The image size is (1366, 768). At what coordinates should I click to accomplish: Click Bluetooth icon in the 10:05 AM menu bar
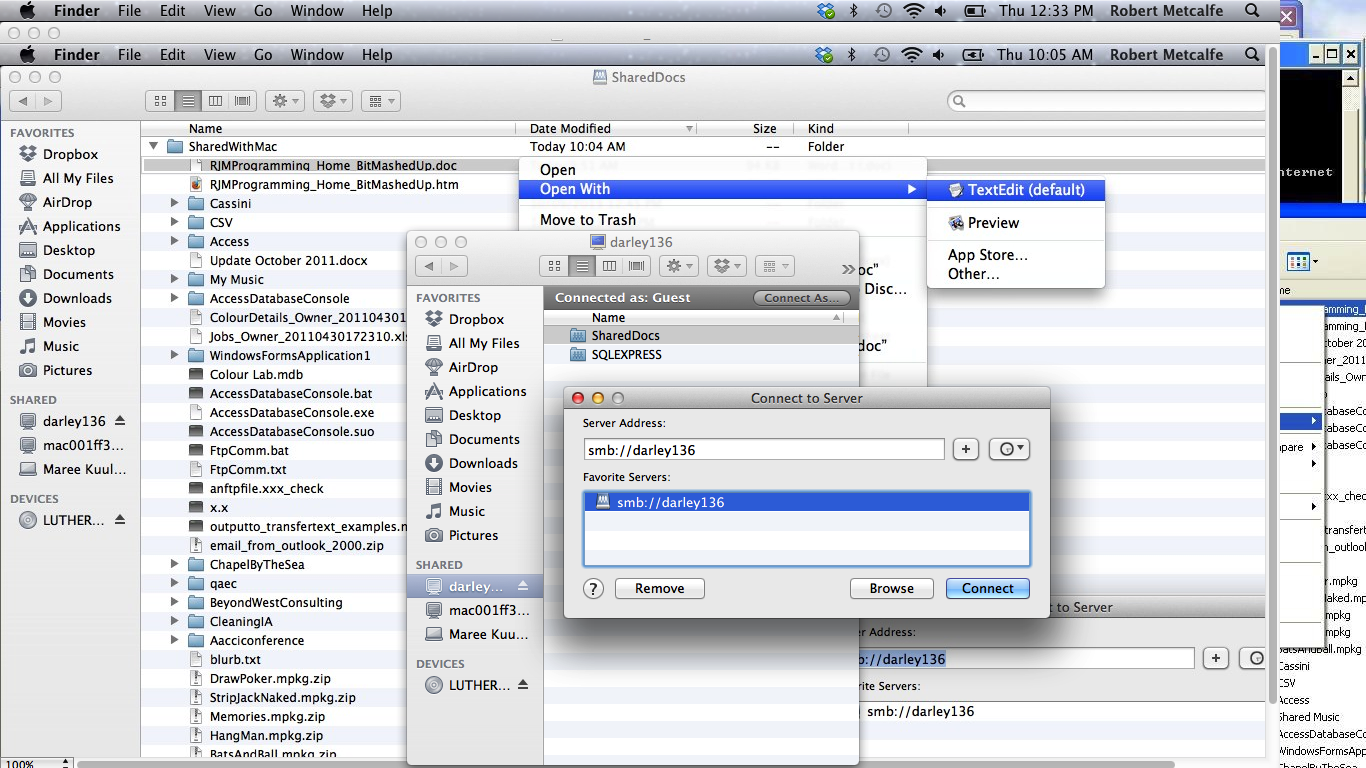(x=853, y=55)
